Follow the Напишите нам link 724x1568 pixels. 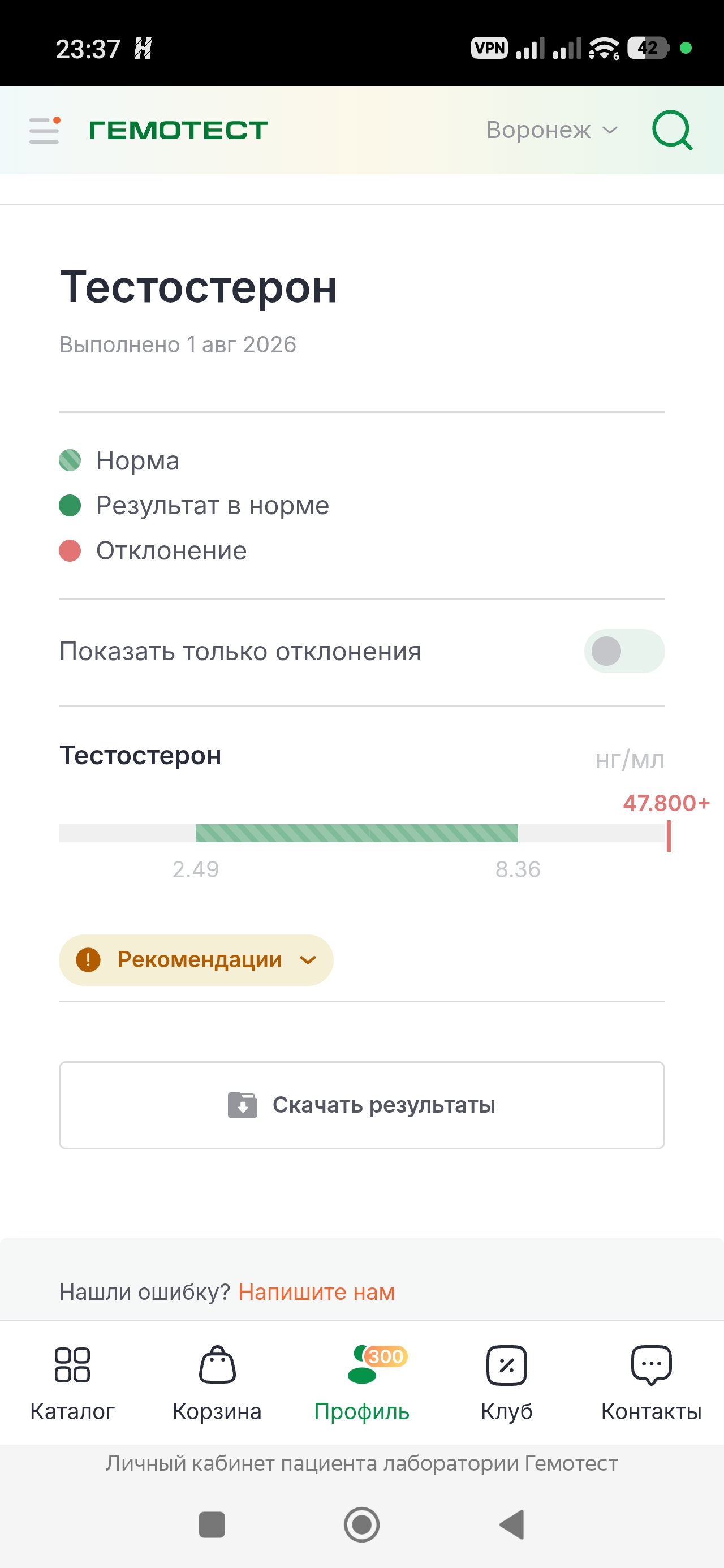317,1291
